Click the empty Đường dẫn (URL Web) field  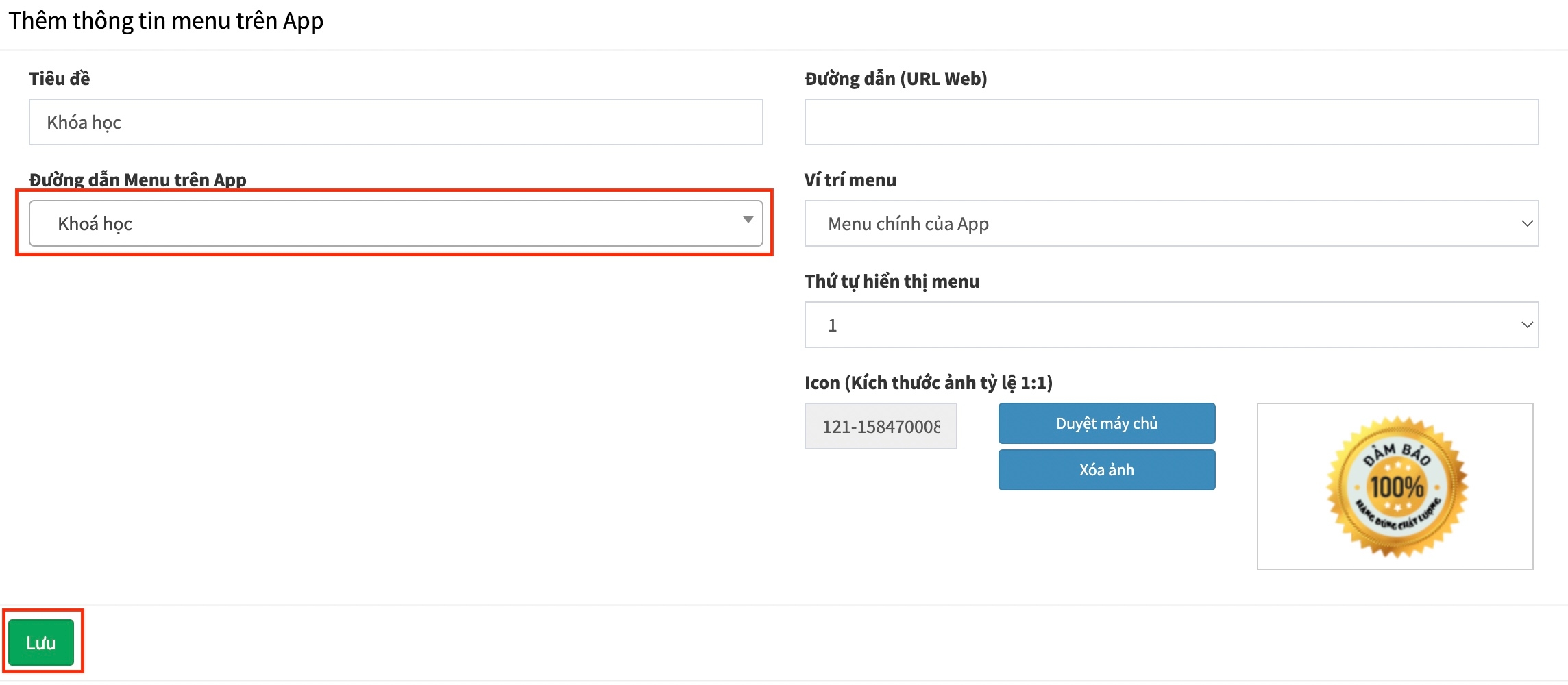click(x=1171, y=122)
